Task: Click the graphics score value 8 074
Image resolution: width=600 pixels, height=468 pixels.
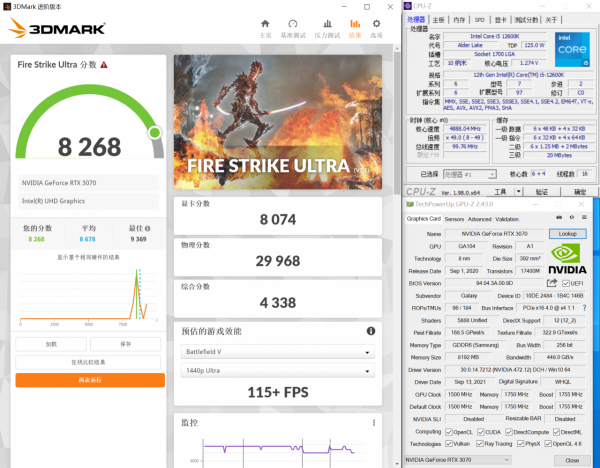Action: coord(278,220)
